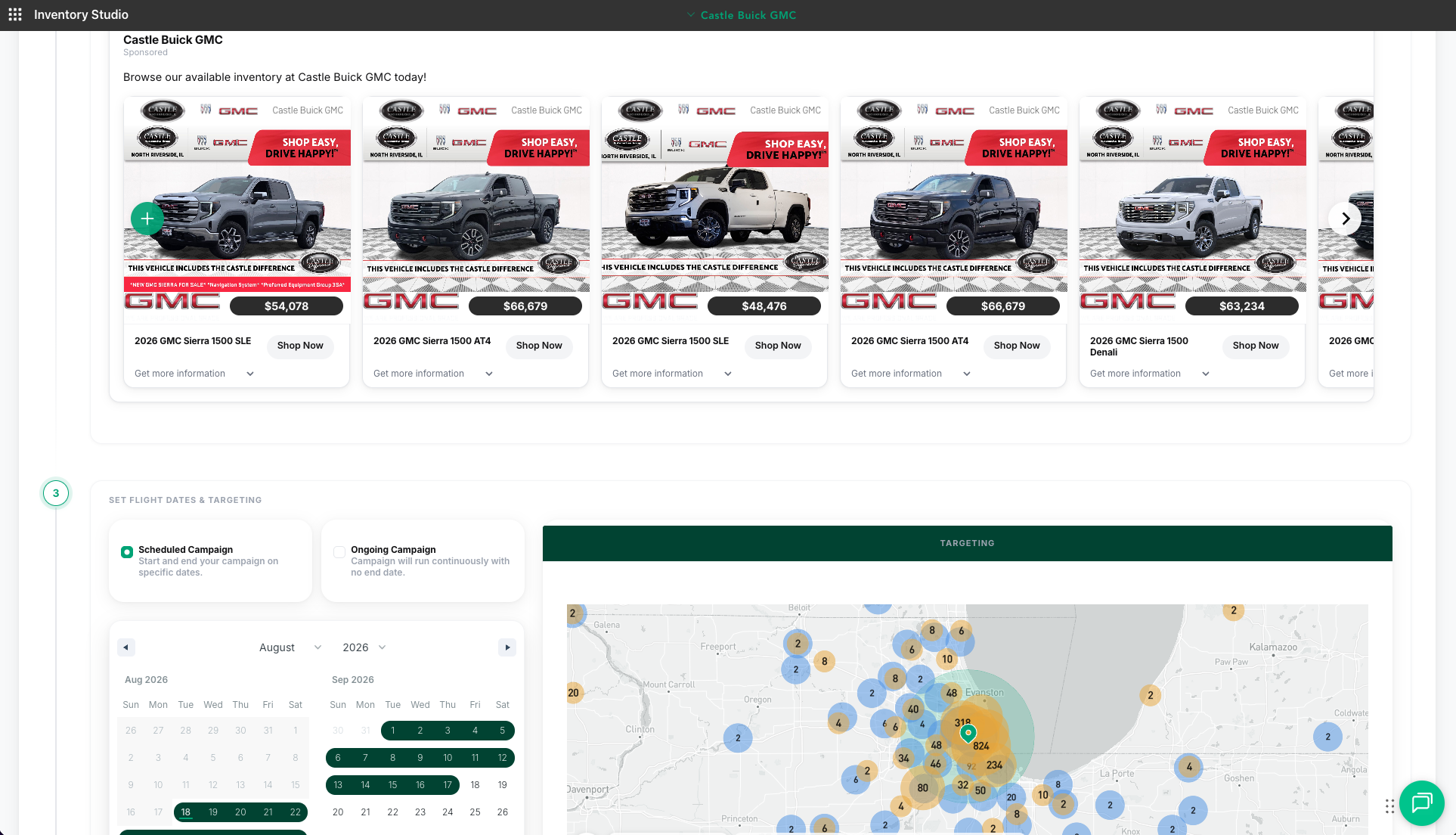This screenshot has width=1456, height=835.
Task: Advance carousel with the right arrow
Action: 1345,219
